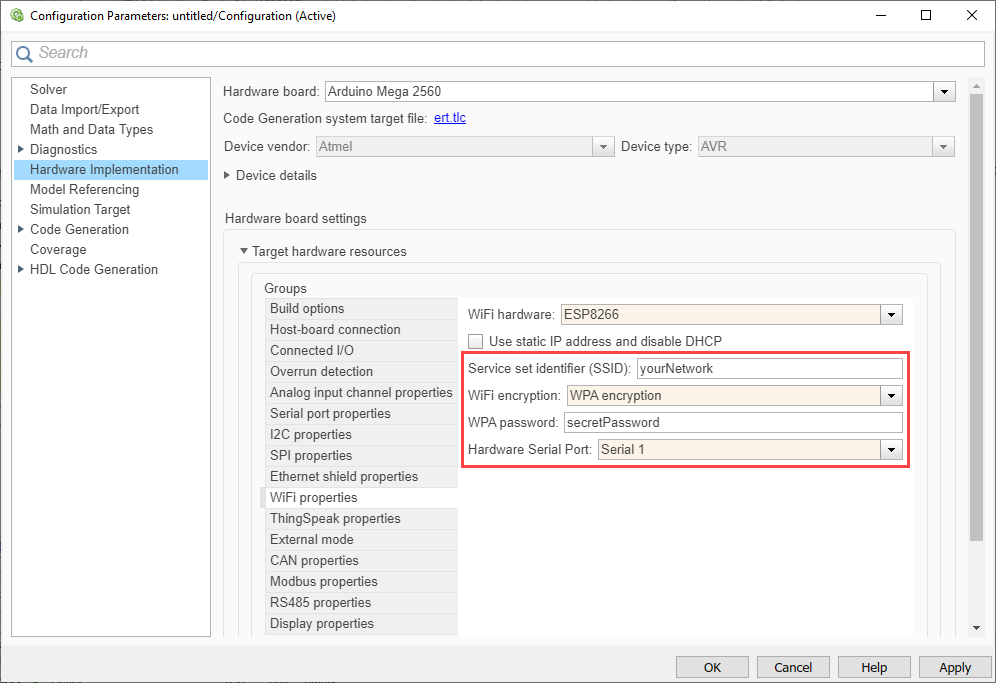
Task: Click the OK button
Action: point(712,667)
